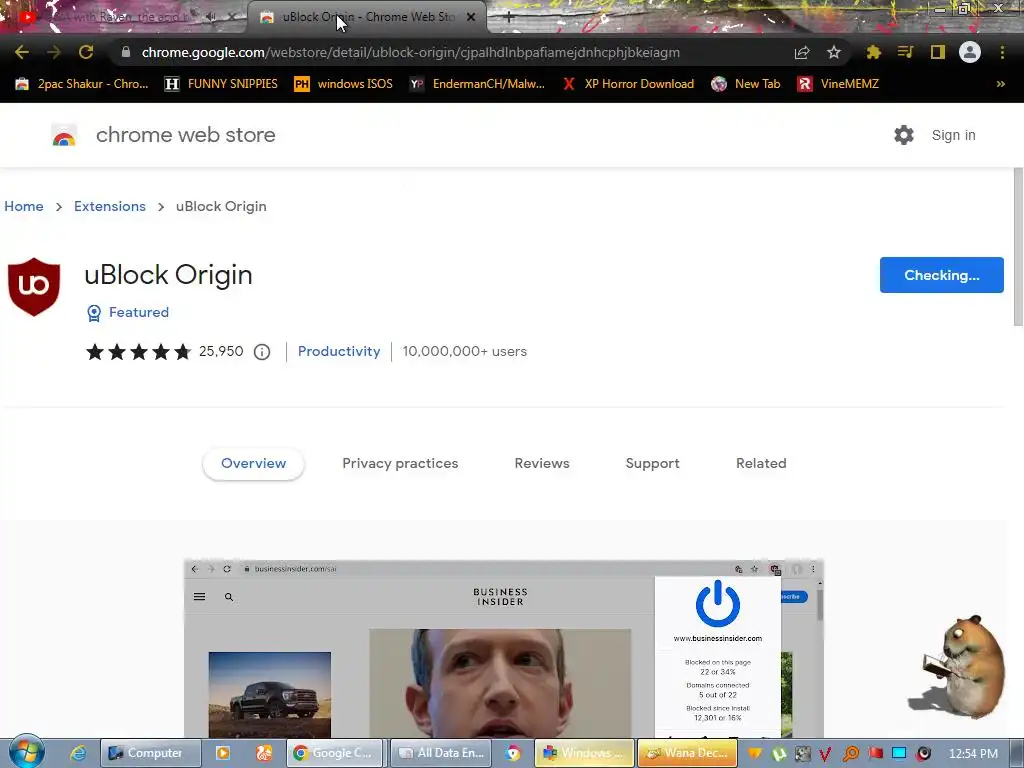
Task: Share this page via the share icon
Action: (x=802, y=52)
